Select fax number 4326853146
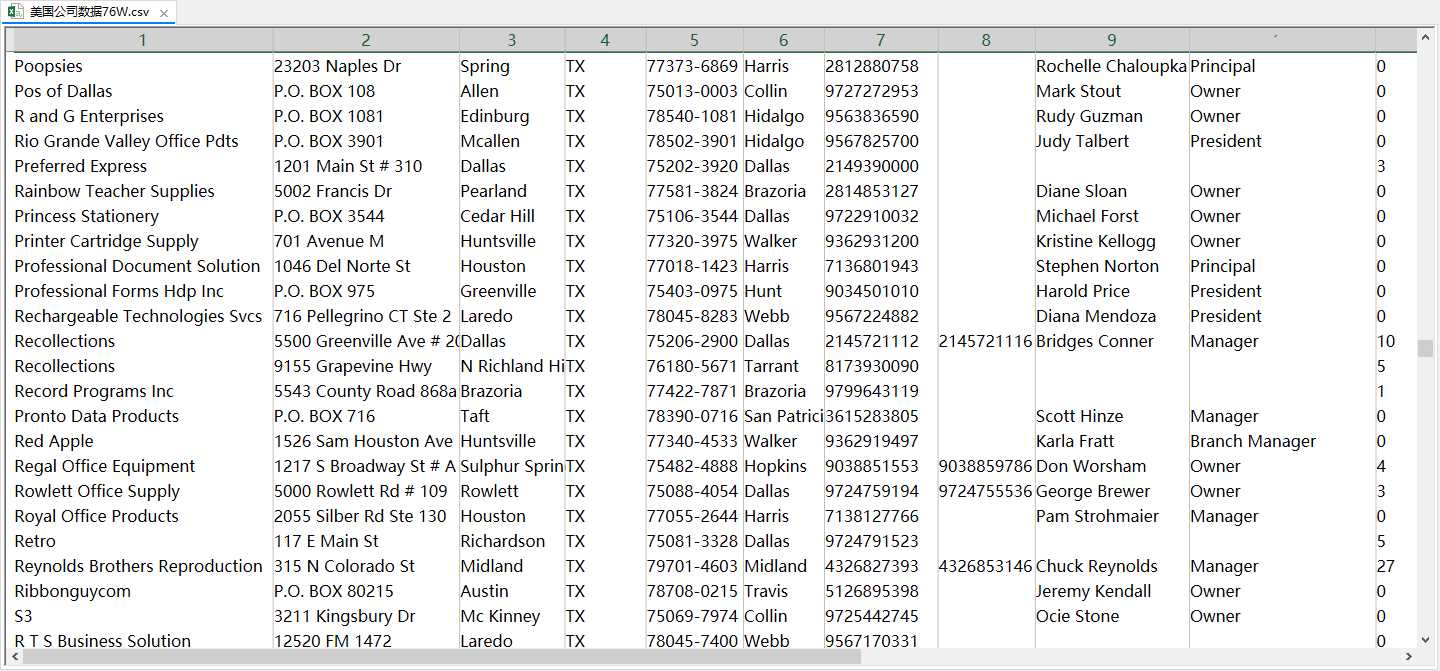 tap(986, 566)
